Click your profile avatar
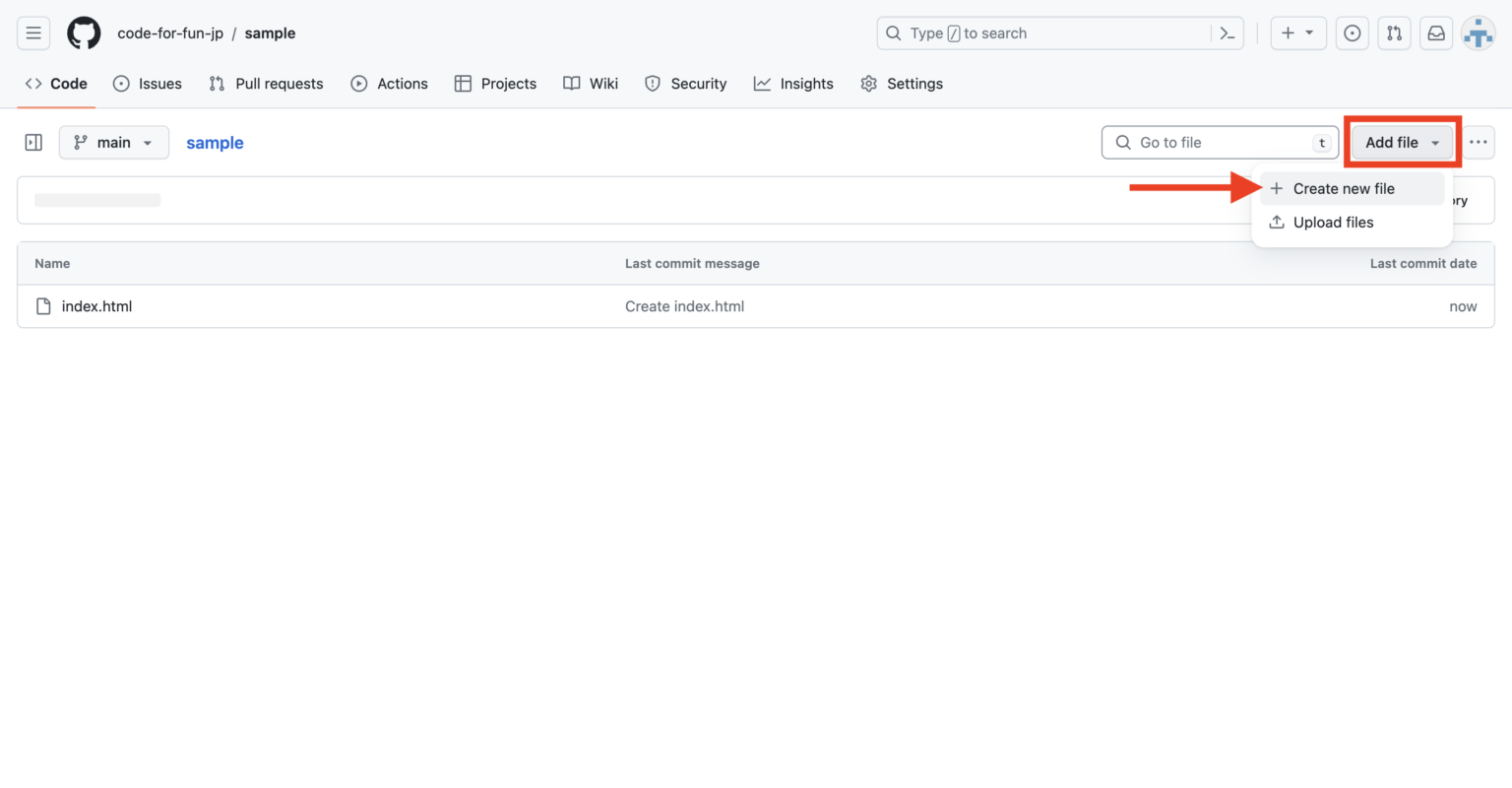 pyautogui.click(x=1479, y=33)
